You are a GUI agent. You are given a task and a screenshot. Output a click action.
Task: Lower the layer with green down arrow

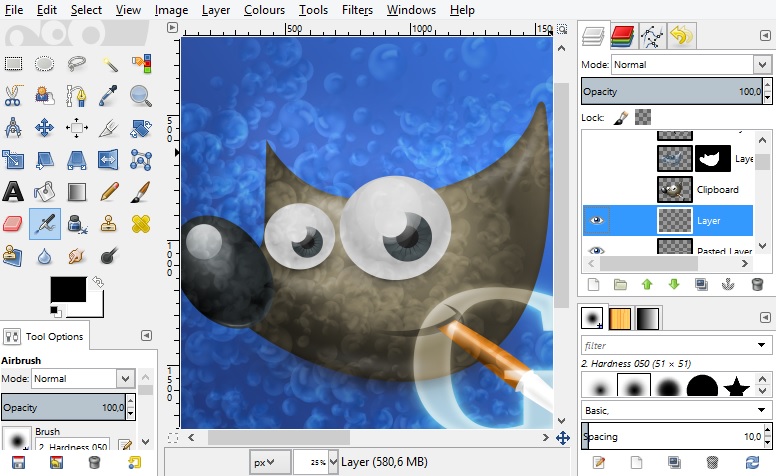pyautogui.click(x=674, y=285)
